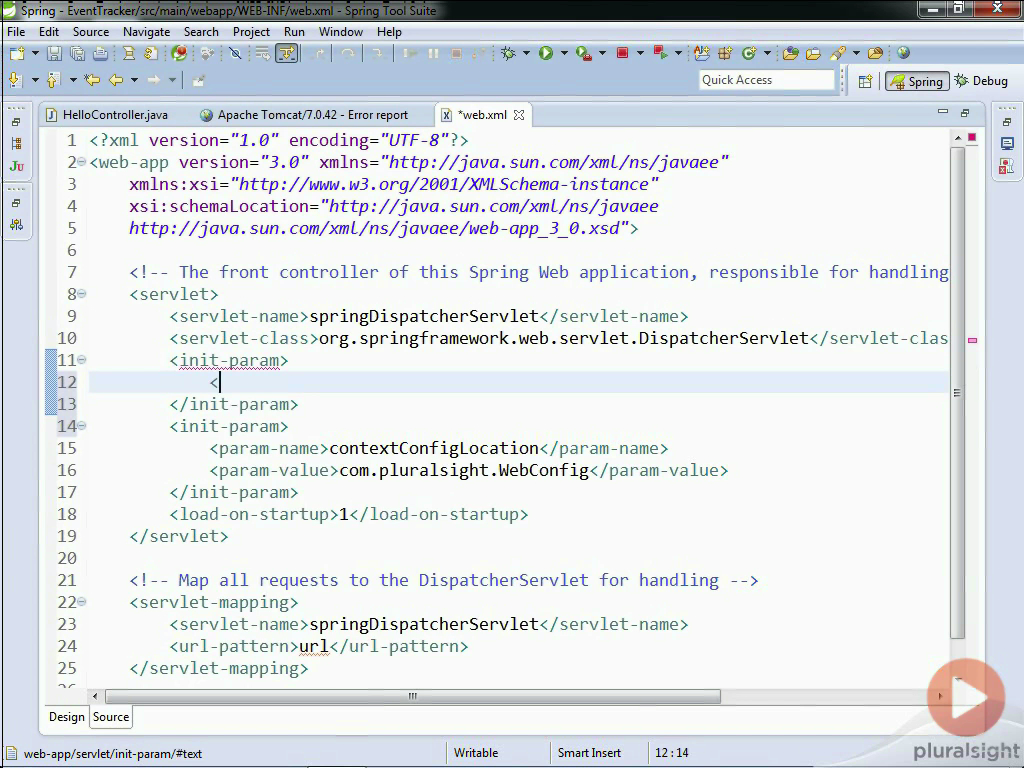Switch to the Spring perspective
This screenshot has height=768, width=1024.
(x=916, y=81)
